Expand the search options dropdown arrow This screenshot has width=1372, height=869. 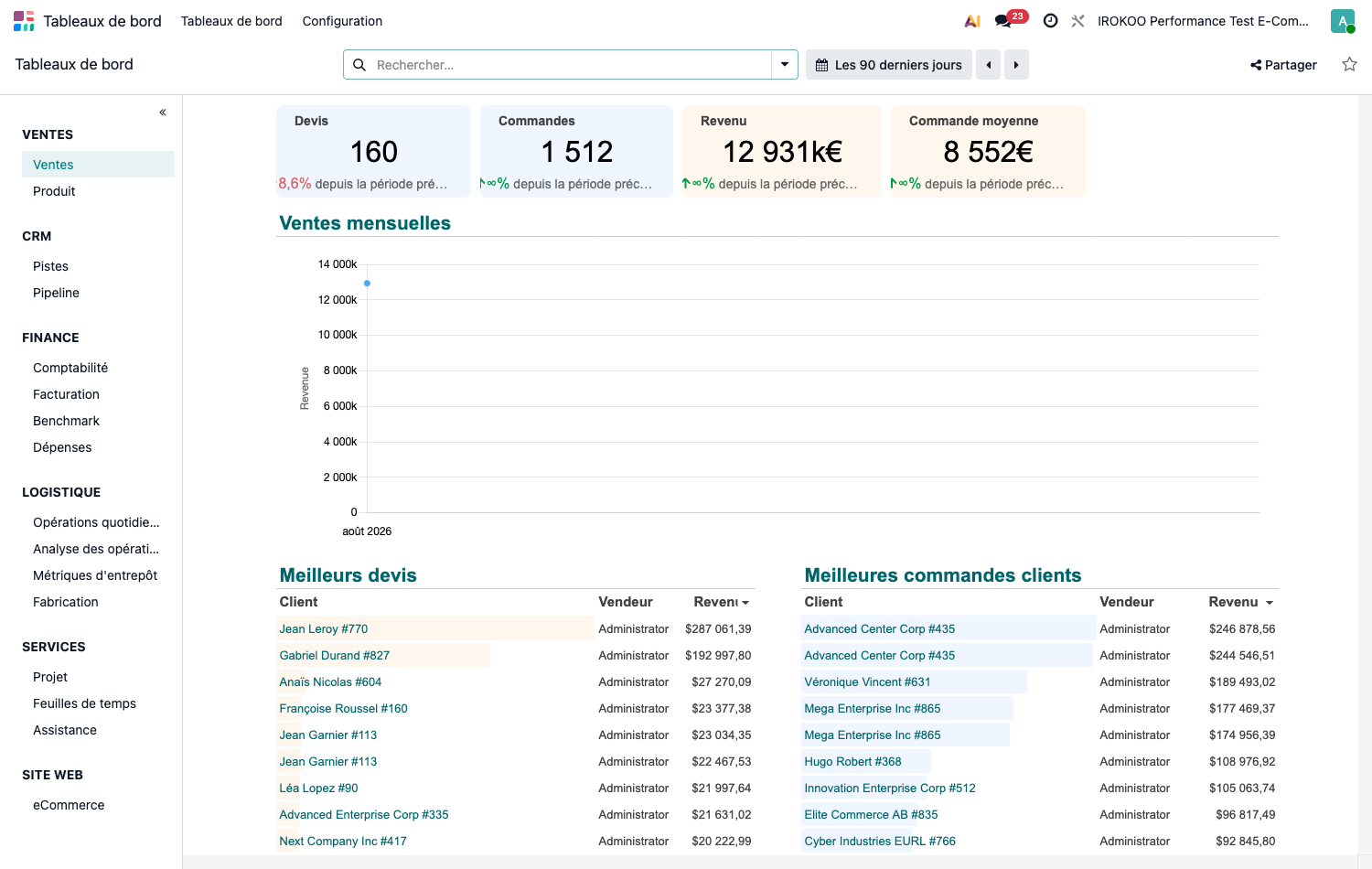click(785, 65)
